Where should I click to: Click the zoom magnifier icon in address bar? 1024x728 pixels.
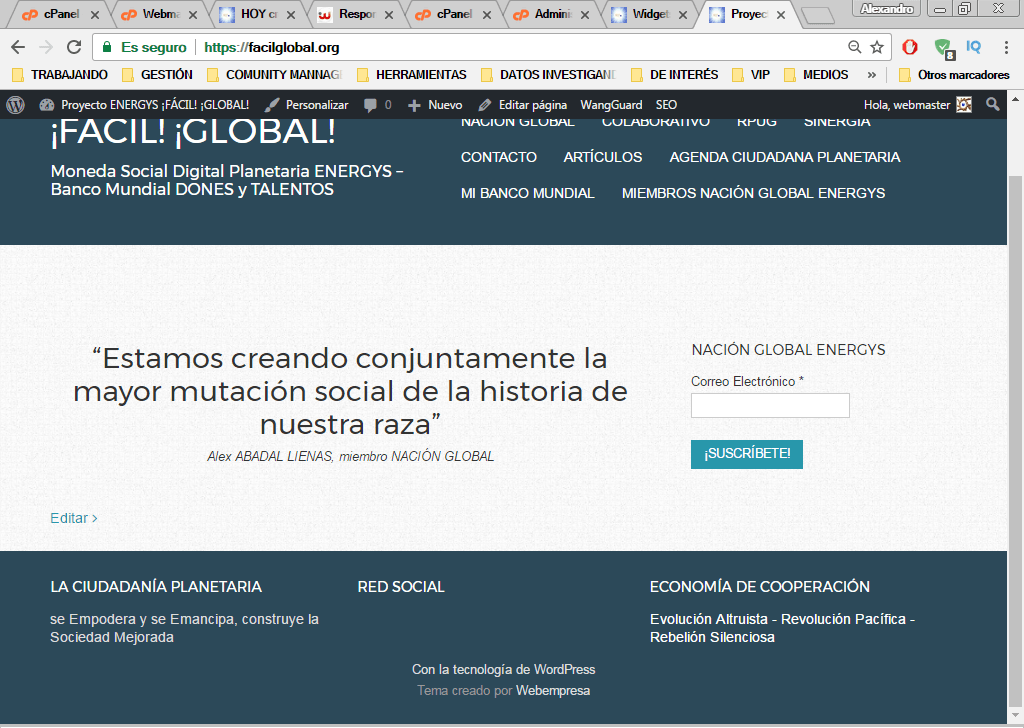(854, 47)
